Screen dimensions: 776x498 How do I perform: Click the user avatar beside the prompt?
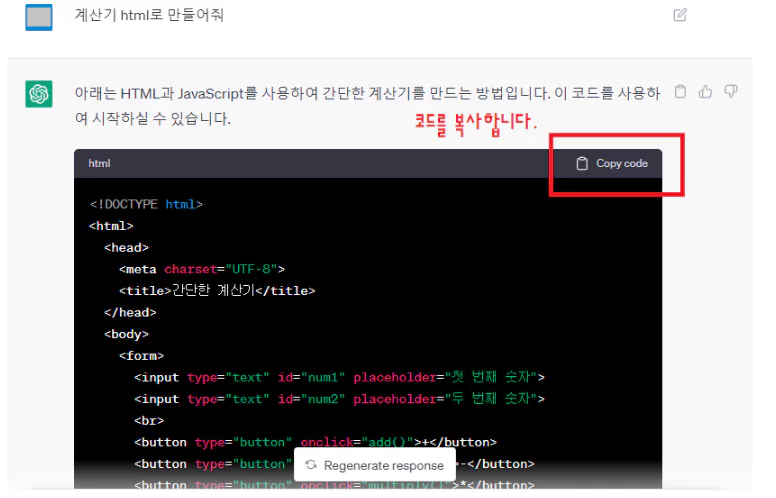click(39, 17)
